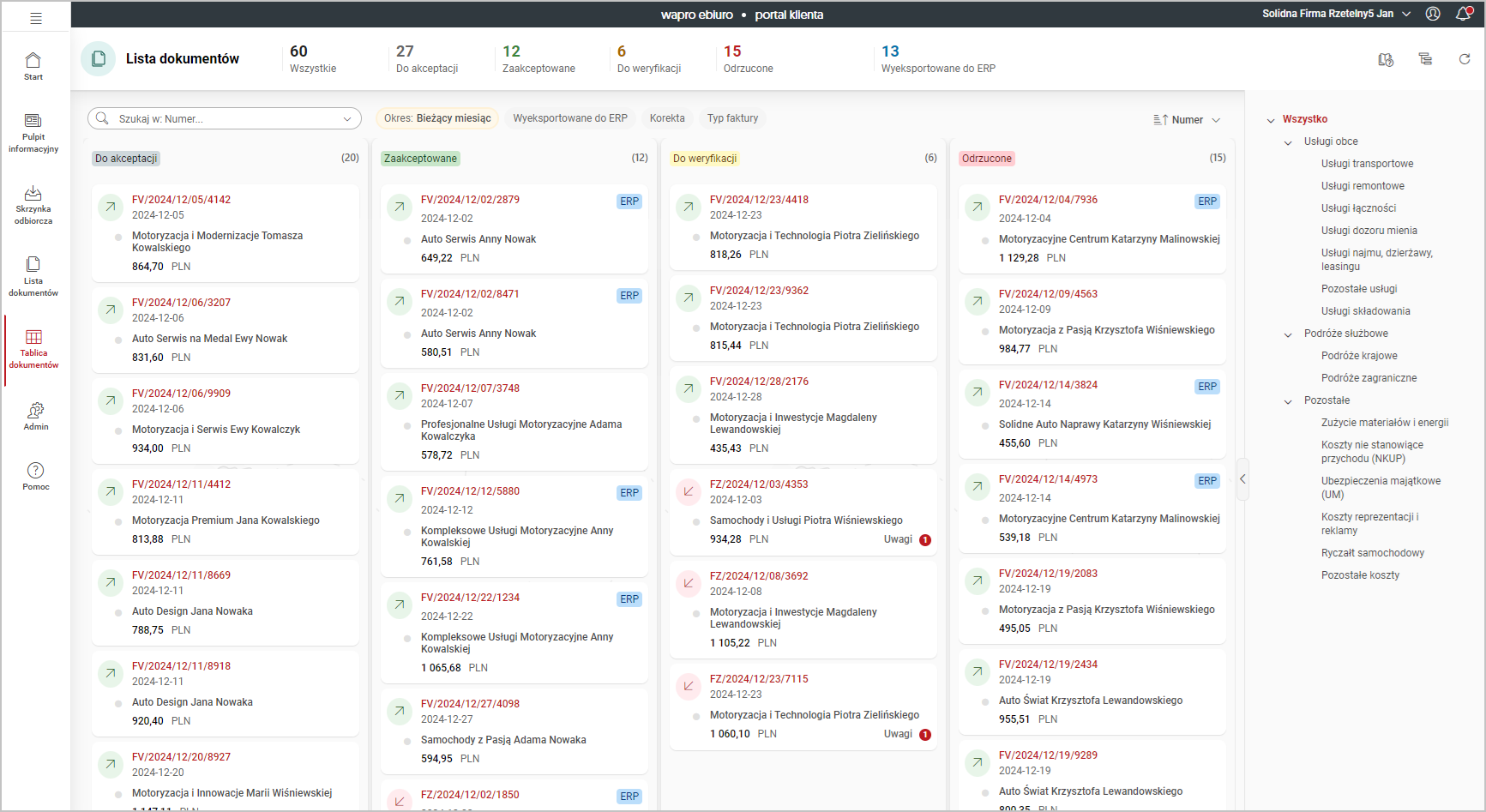Image resolution: width=1486 pixels, height=812 pixels.
Task: Collapse the Wszystko tree node
Action: point(1271,120)
